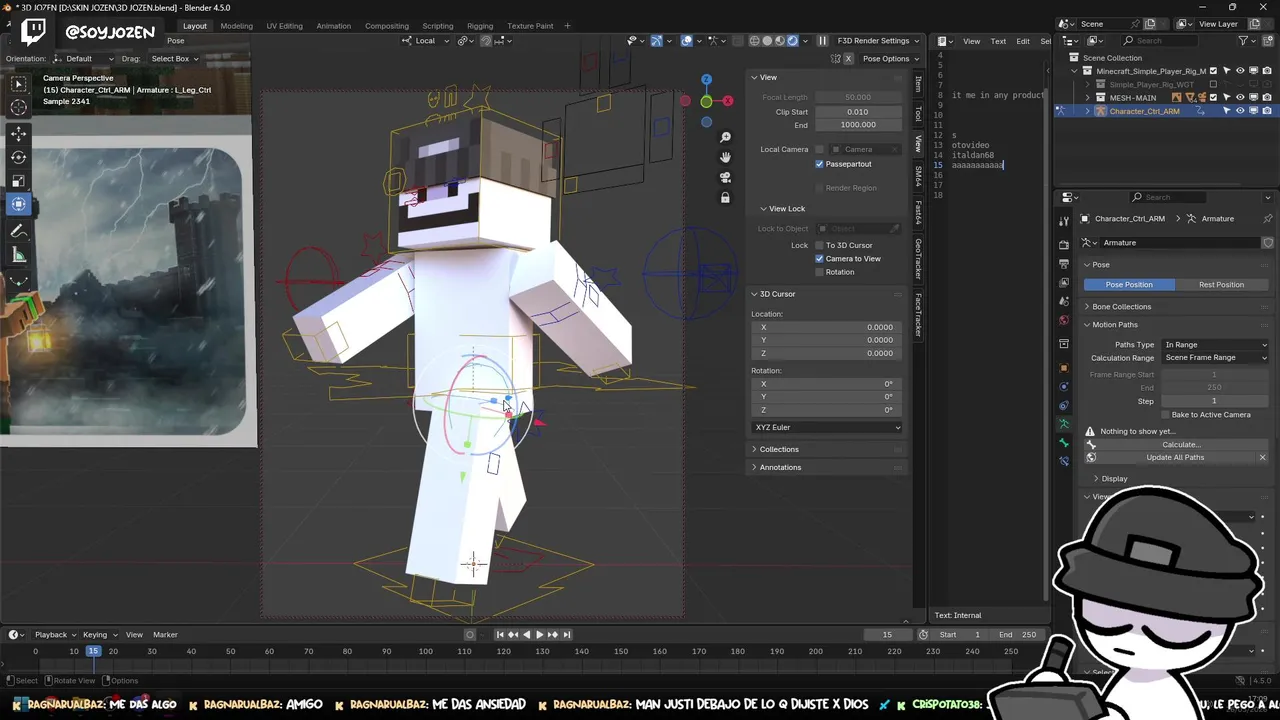The width and height of the screenshot is (1280, 720).
Task: Open the XYZ Euler rotation mode dropdown
Action: tap(827, 428)
